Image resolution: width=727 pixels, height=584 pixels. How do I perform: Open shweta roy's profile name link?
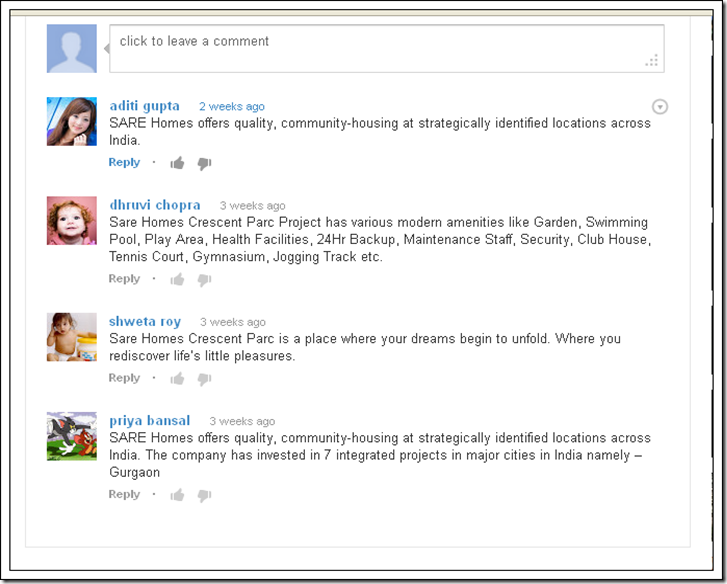pos(145,322)
